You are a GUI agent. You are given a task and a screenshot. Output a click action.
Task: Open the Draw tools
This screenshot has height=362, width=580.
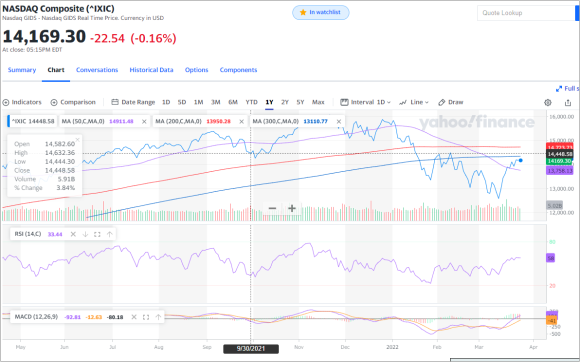pos(451,102)
